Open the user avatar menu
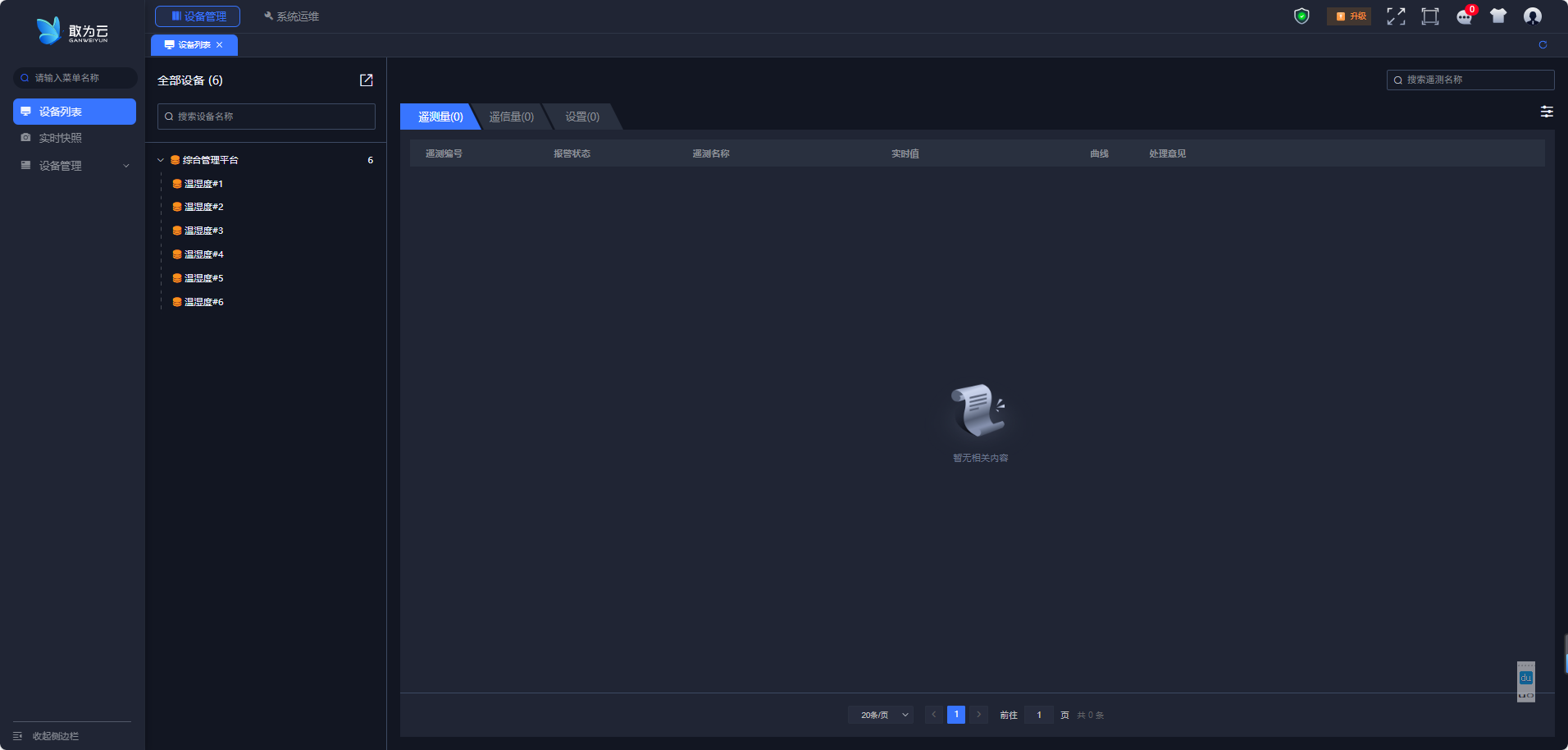 click(x=1533, y=16)
